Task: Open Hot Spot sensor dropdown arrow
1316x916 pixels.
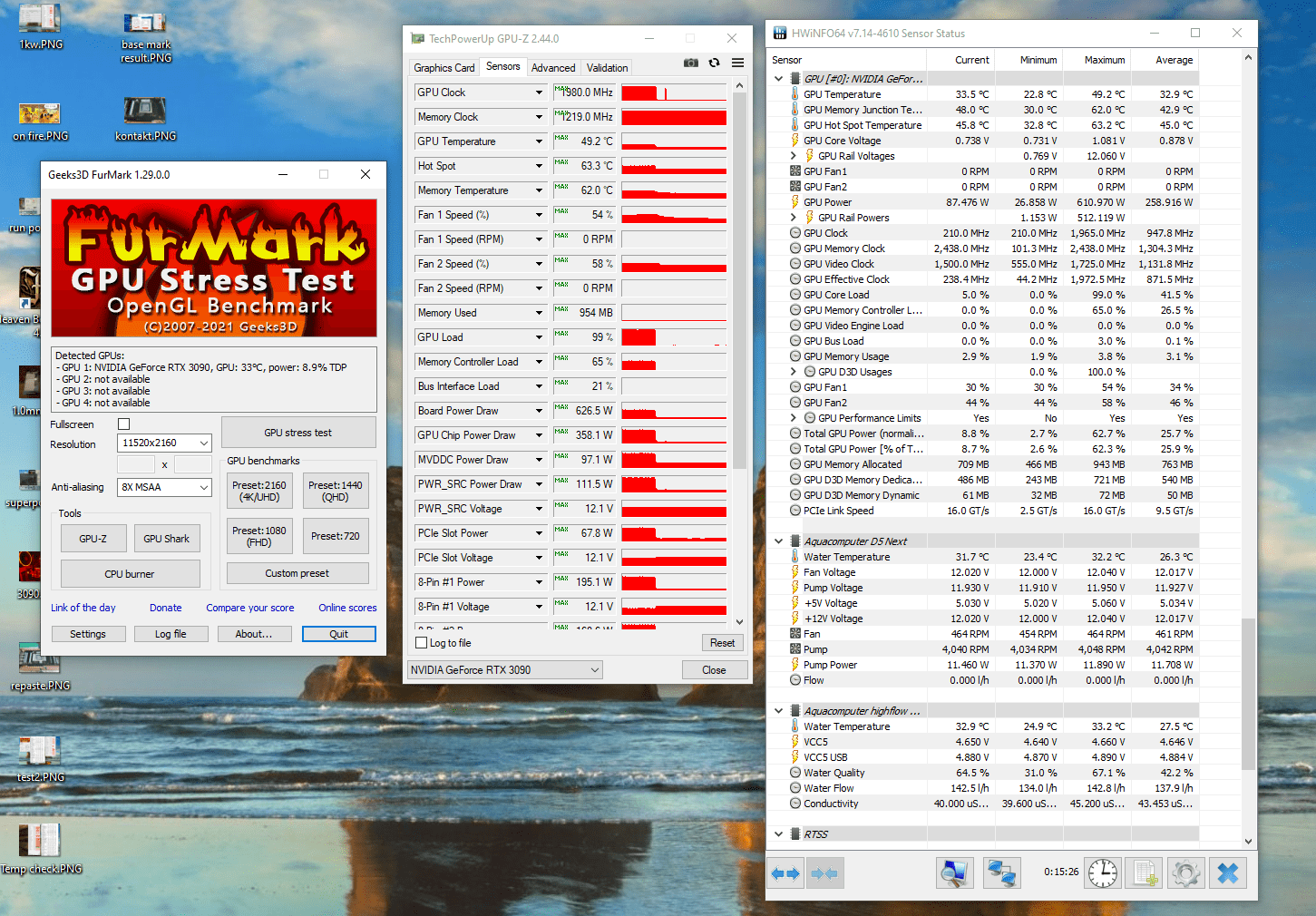Action: pyautogui.click(x=539, y=166)
